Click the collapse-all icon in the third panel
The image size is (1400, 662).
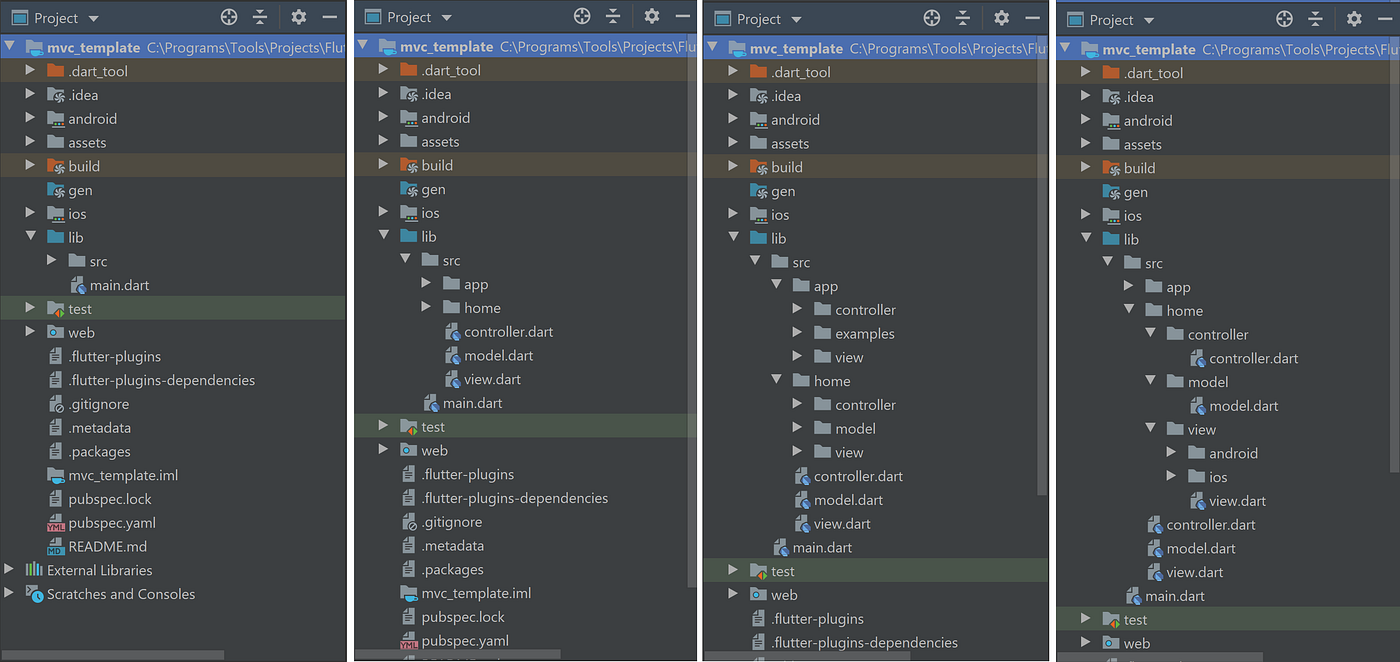click(x=962, y=18)
